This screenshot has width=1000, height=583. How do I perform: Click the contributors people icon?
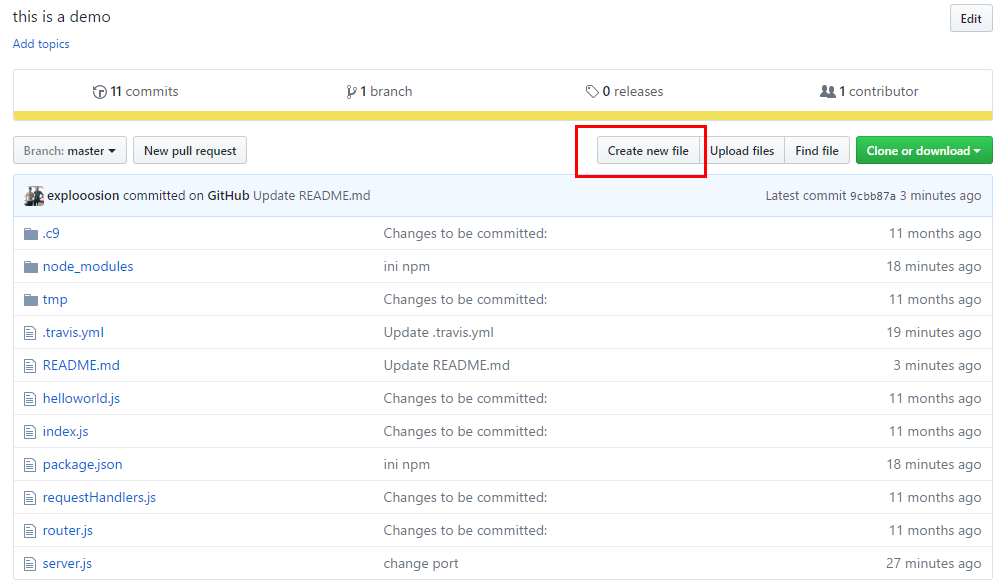pyautogui.click(x=827, y=92)
